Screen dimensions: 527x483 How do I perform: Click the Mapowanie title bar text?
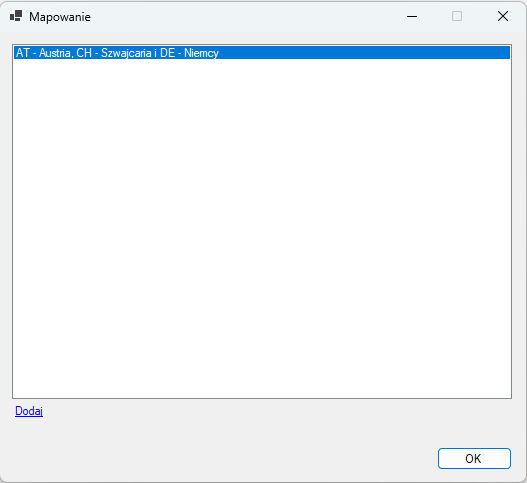pyautogui.click(x=60, y=16)
